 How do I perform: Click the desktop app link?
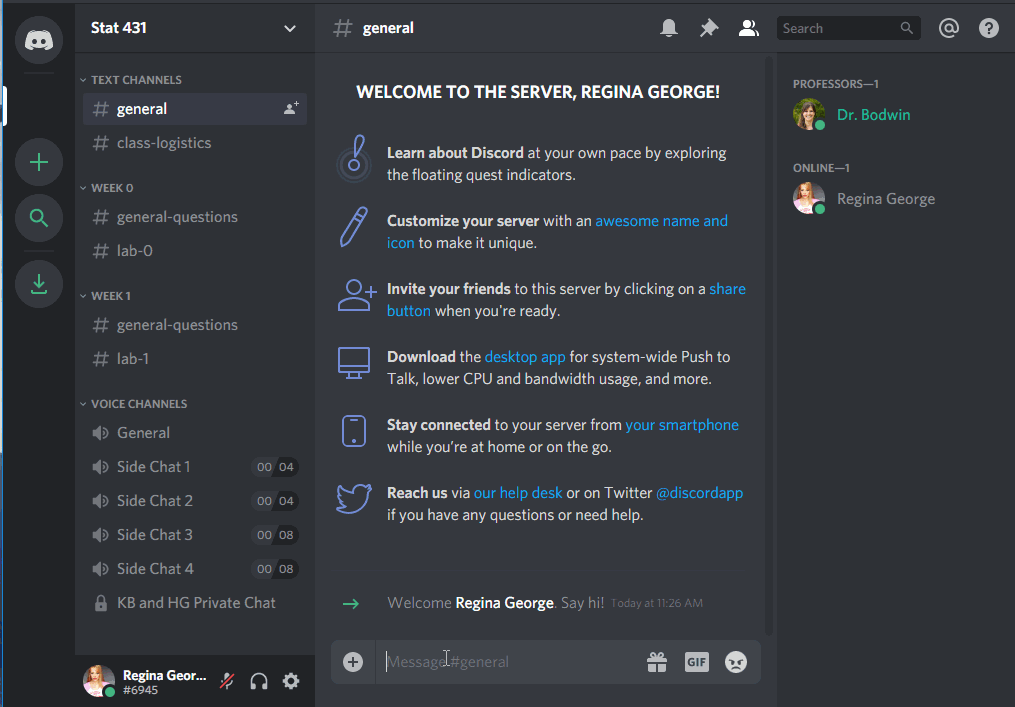[525, 357]
